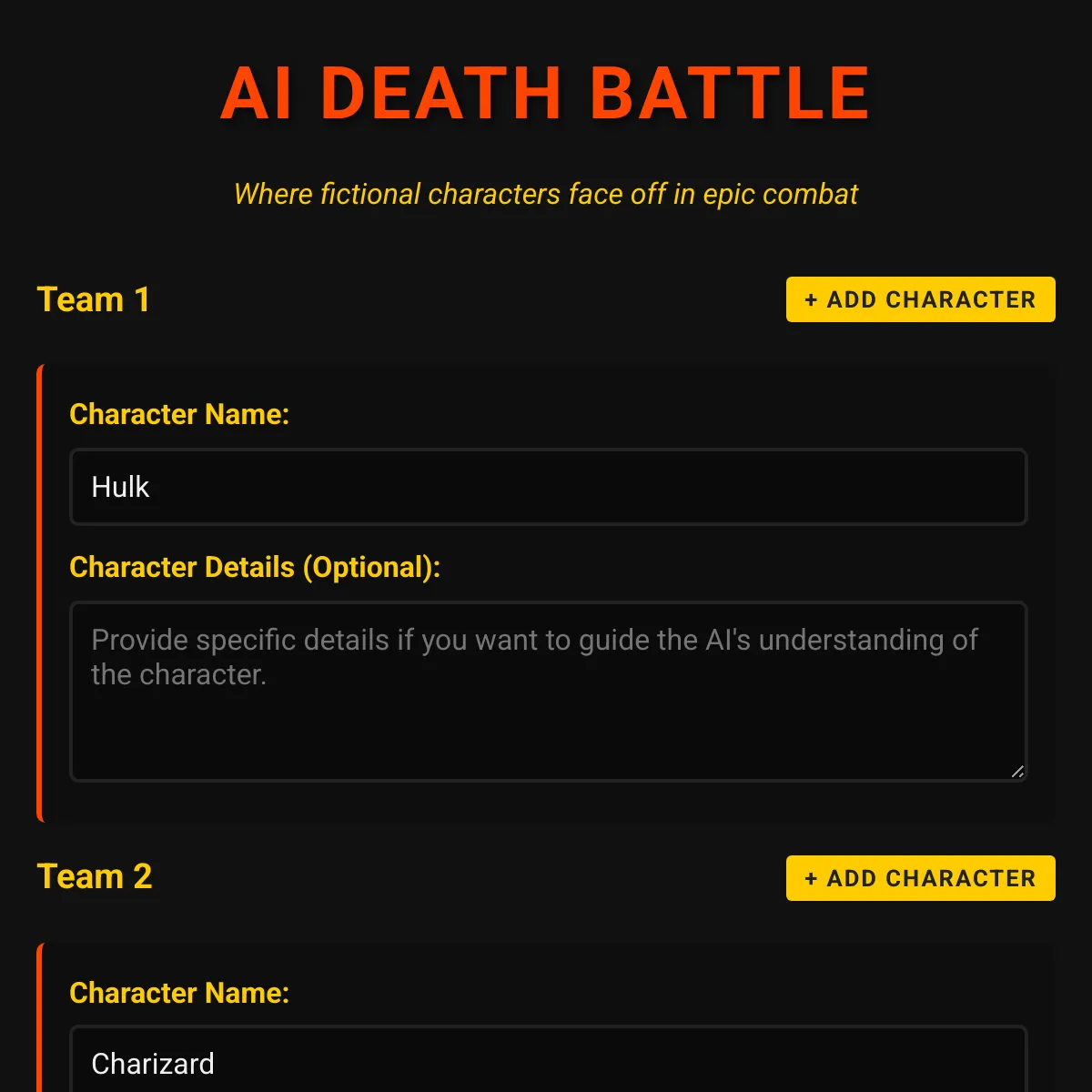The height and width of the screenshot is (1092, 1092).
Task: Click the plus sign on Team 1's add button
Action: [811, 300]
